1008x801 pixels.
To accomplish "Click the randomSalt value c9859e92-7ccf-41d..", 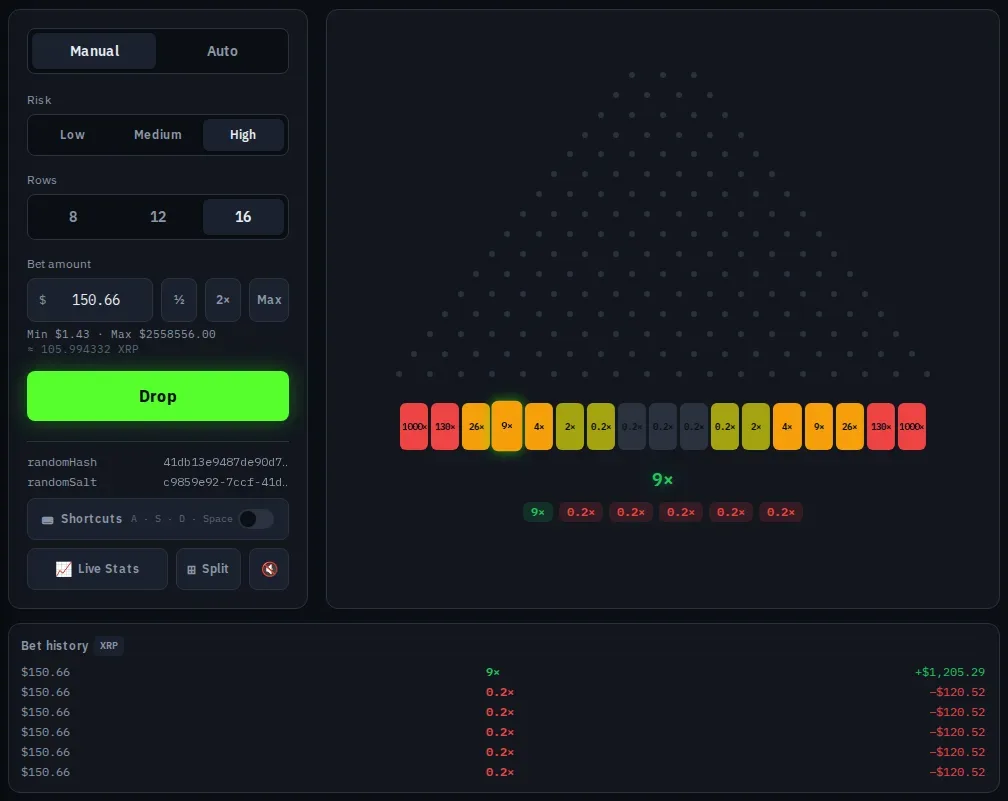I will click(x=225, y=482).
